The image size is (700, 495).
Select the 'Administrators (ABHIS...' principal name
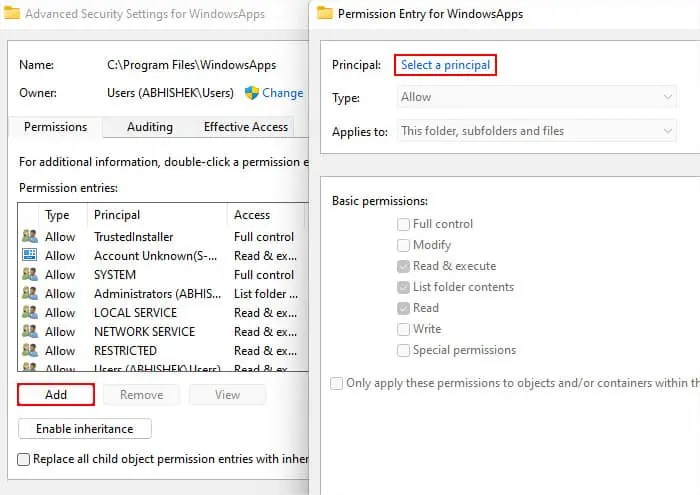[157, 294]
